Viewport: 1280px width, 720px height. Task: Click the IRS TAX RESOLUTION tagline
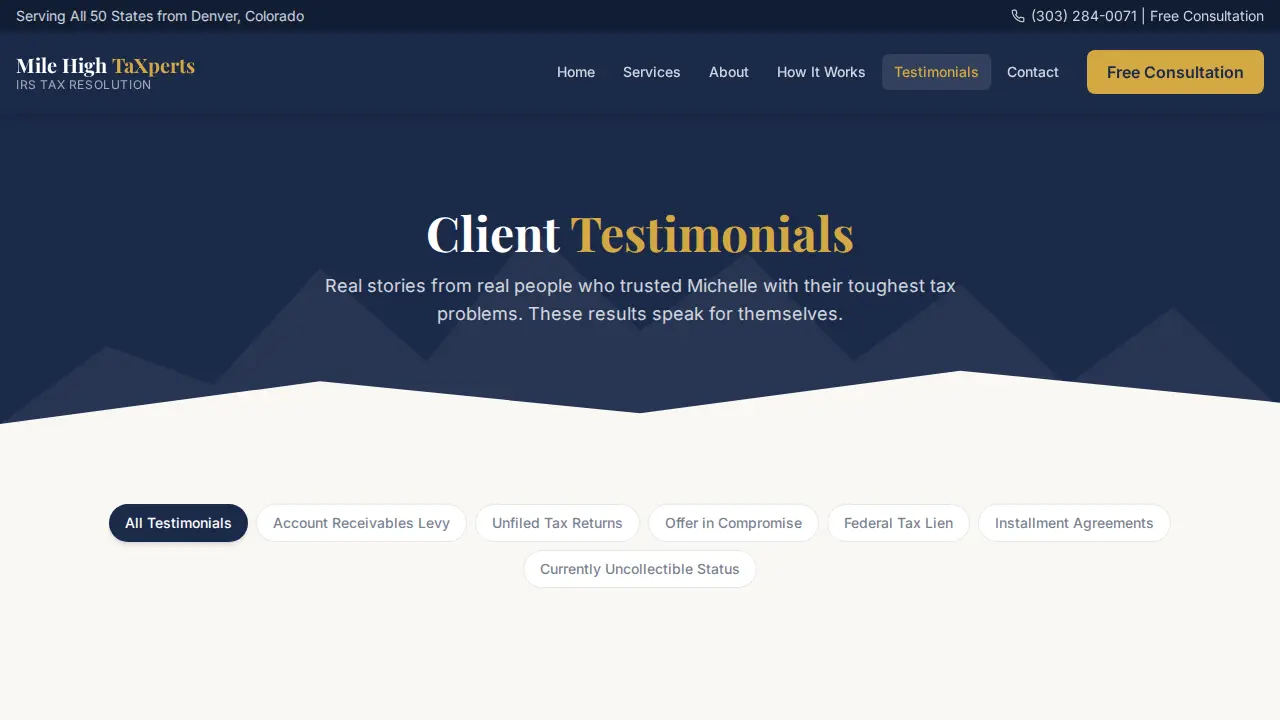[84, 85]
